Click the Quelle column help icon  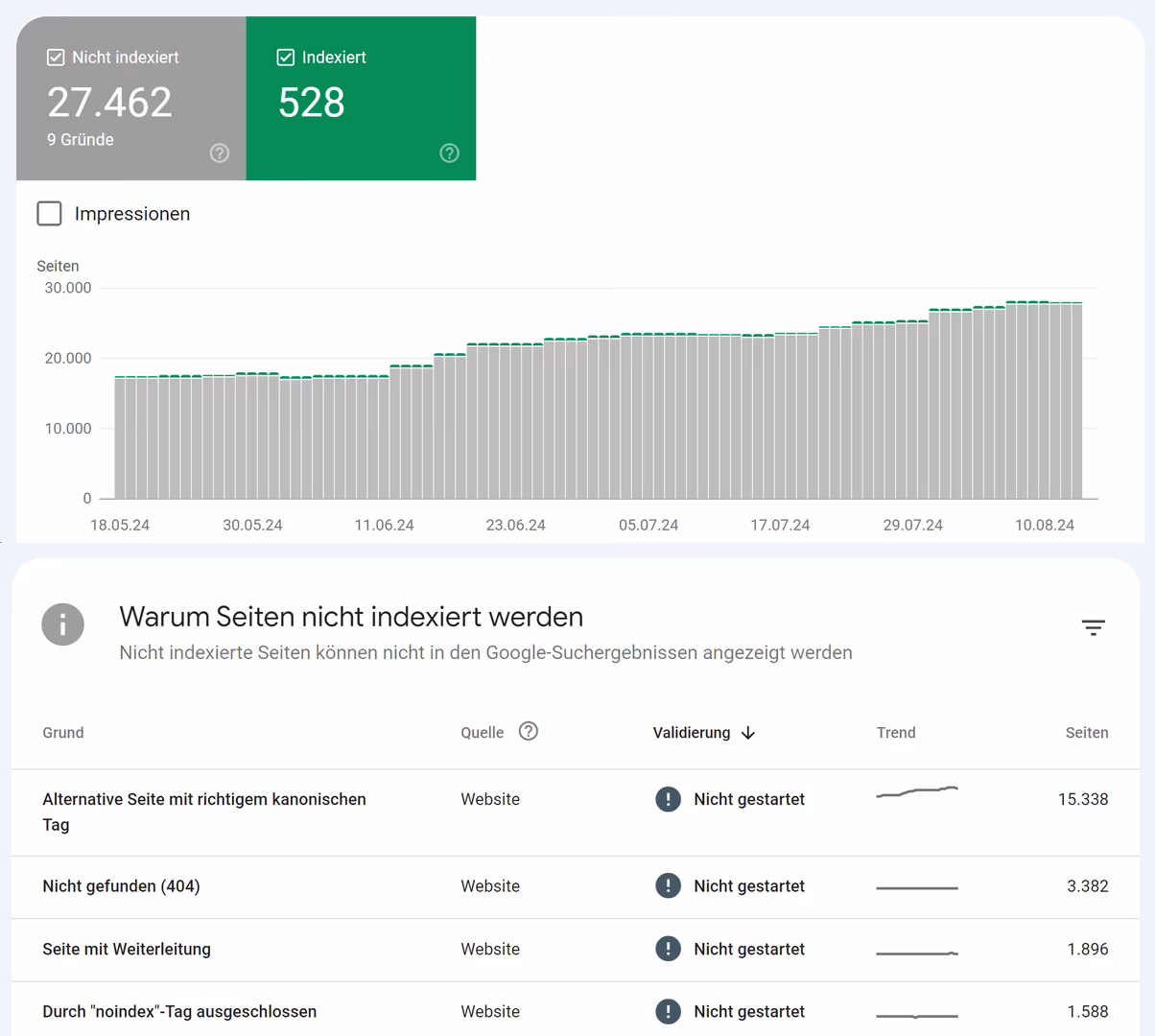click(x=528, y=731)
